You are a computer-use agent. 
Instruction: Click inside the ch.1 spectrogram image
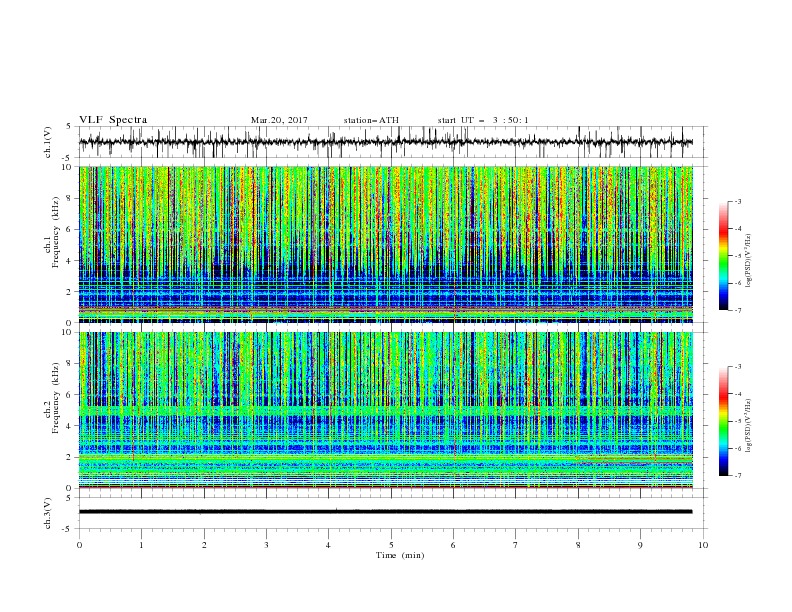click(386, 244)
